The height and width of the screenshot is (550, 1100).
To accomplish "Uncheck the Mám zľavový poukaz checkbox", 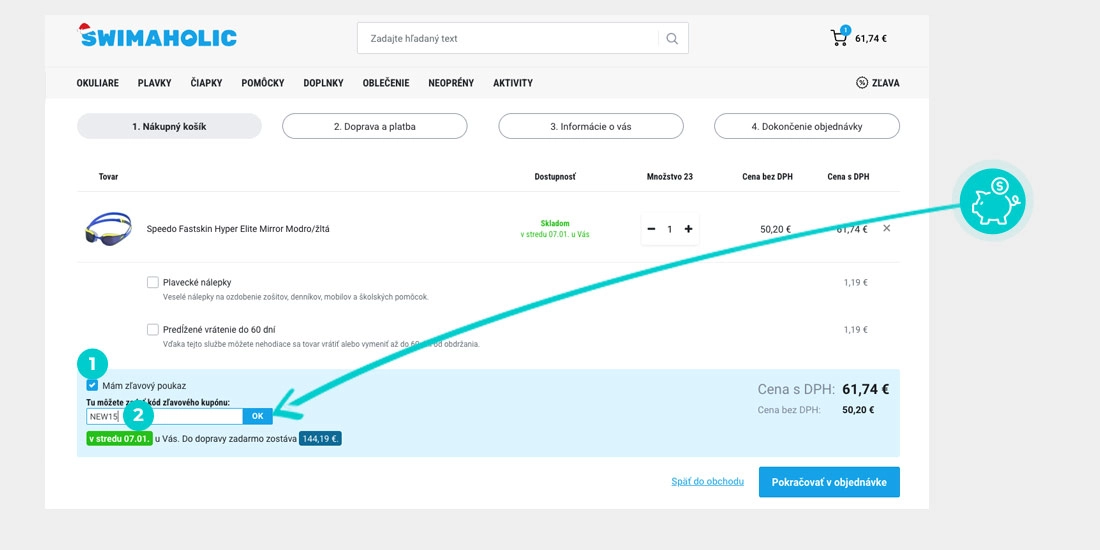I will 92,385.
